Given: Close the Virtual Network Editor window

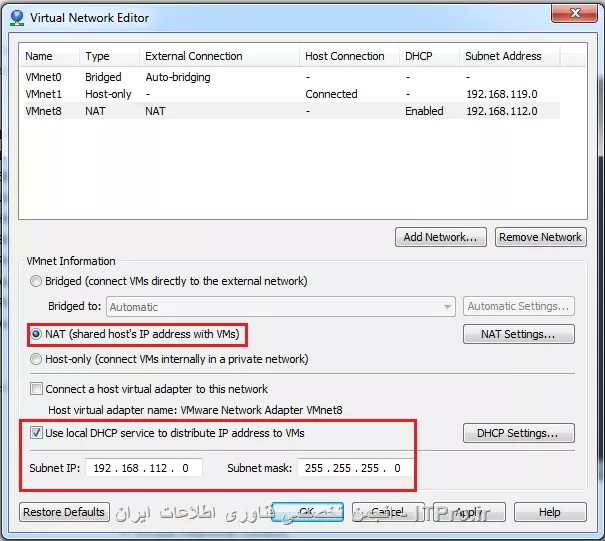Looking at the screenshot, I should (x=575, y=13).
